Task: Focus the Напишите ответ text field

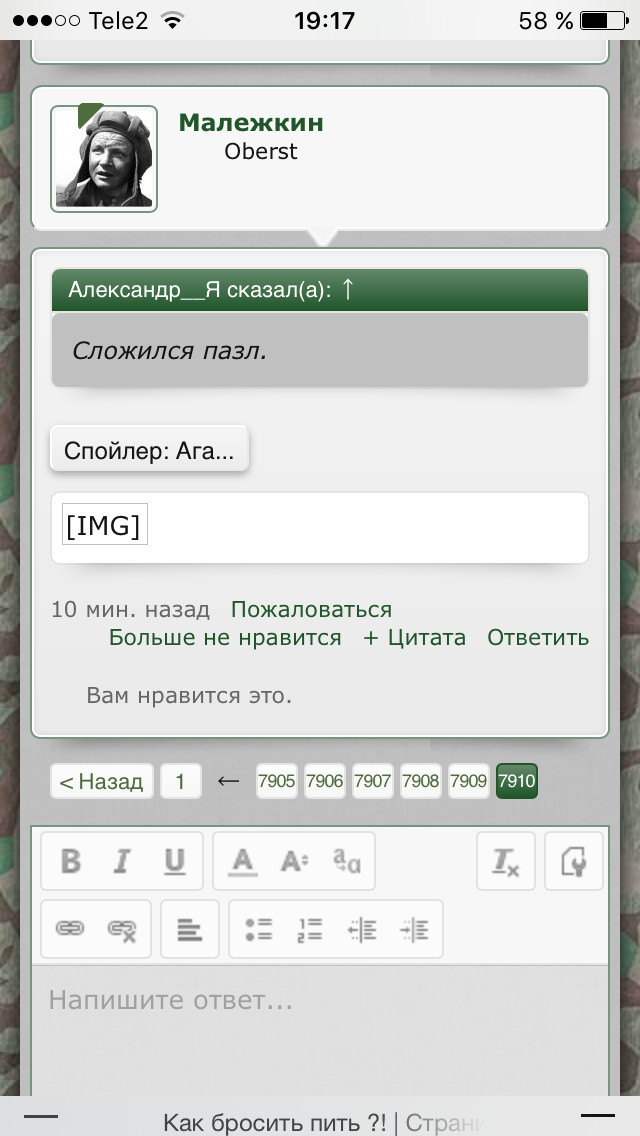Action: coord(320,1030)
